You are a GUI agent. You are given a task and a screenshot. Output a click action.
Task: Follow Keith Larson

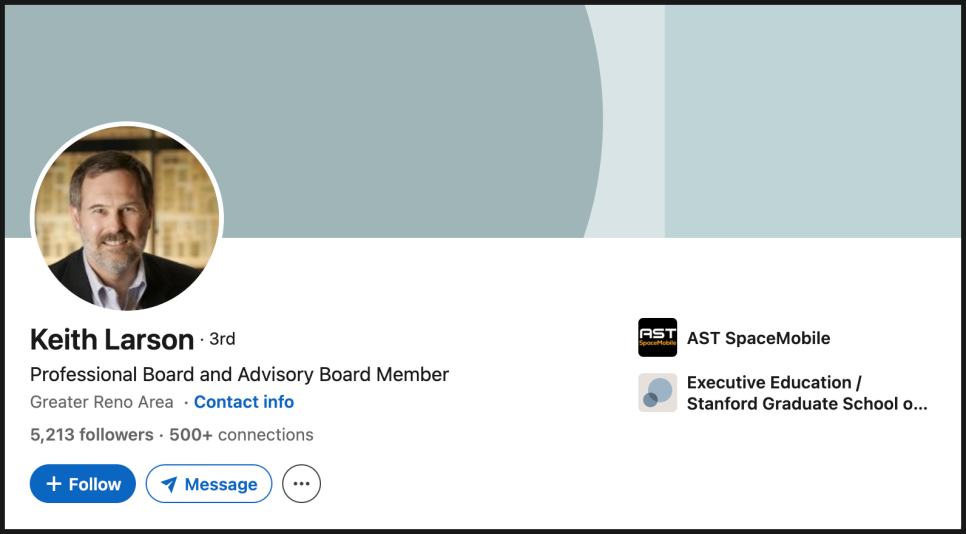(x=83, y=484)
